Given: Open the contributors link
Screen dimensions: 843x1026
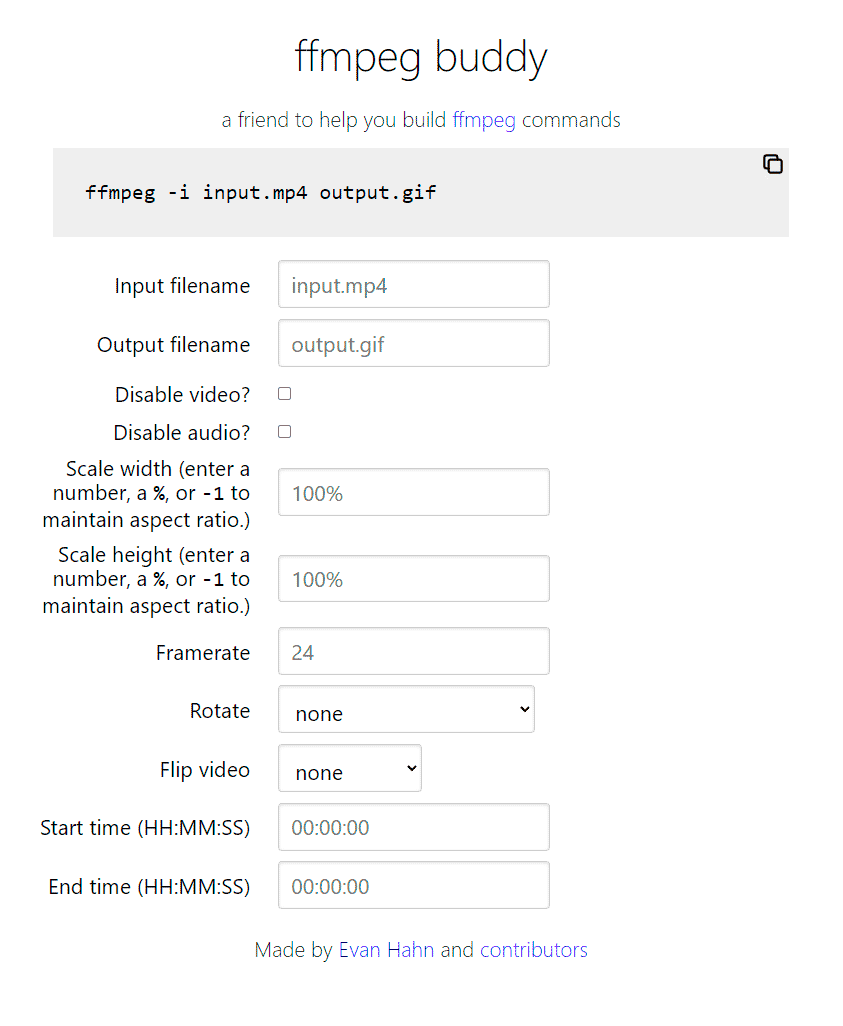Looking at the screenshot, I should (x=534, y=950).
